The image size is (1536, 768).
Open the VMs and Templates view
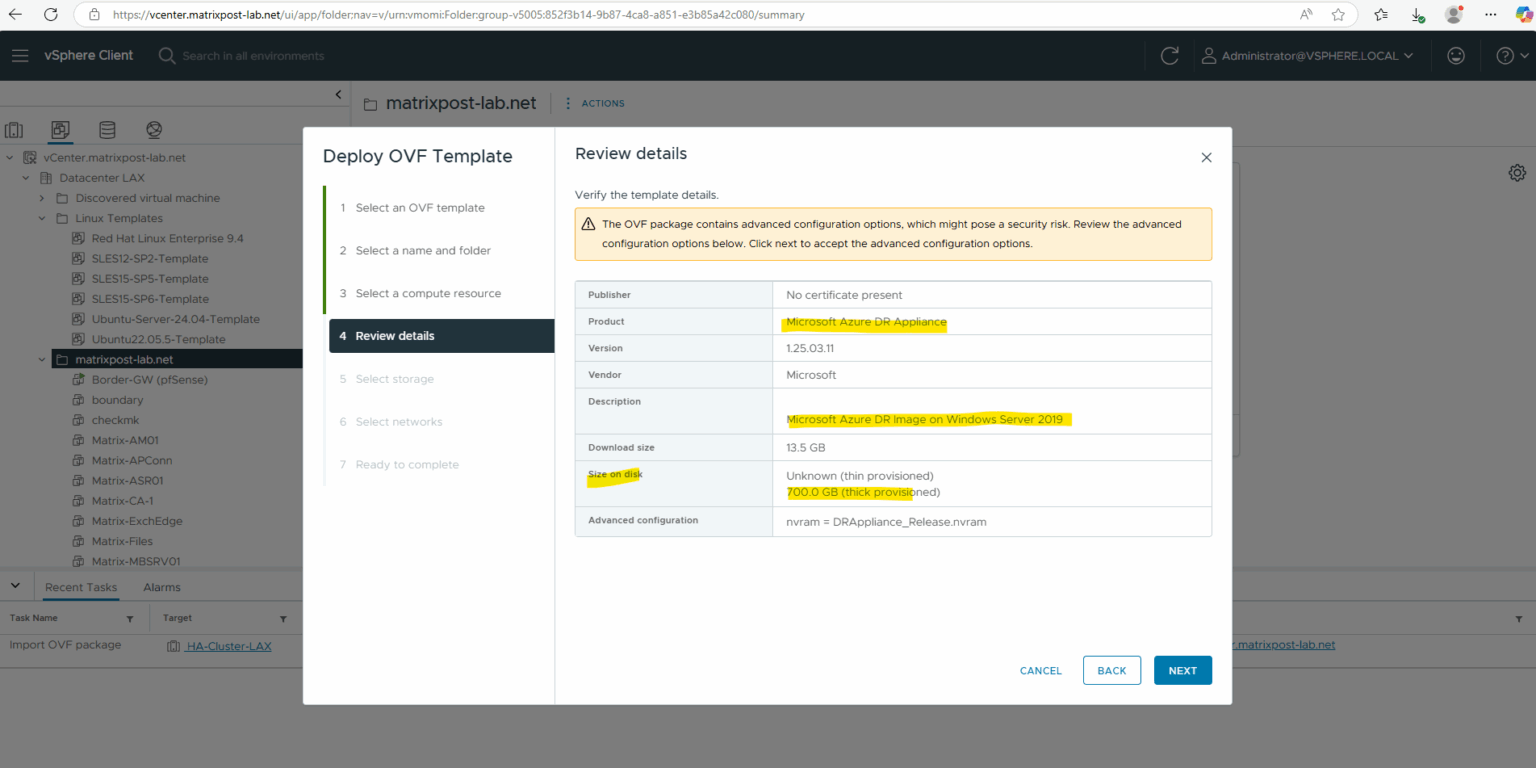pyautogui.click(x=60, y=130)
